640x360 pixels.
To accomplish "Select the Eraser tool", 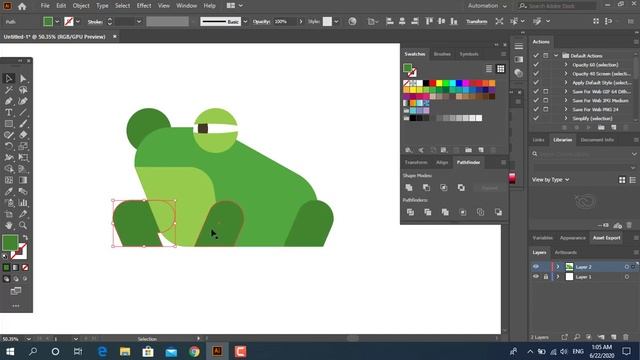I will click(x=23, y=135).
